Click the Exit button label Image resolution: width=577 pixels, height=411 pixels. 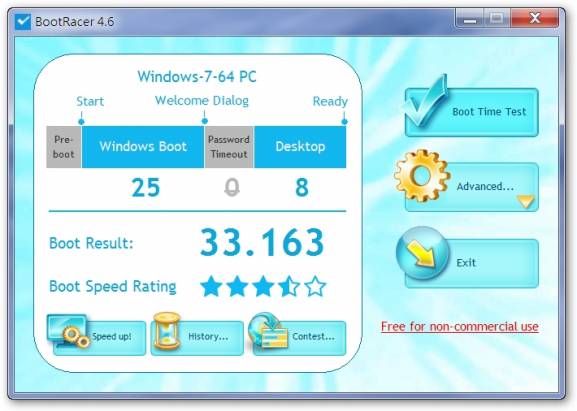click(466, 263)
